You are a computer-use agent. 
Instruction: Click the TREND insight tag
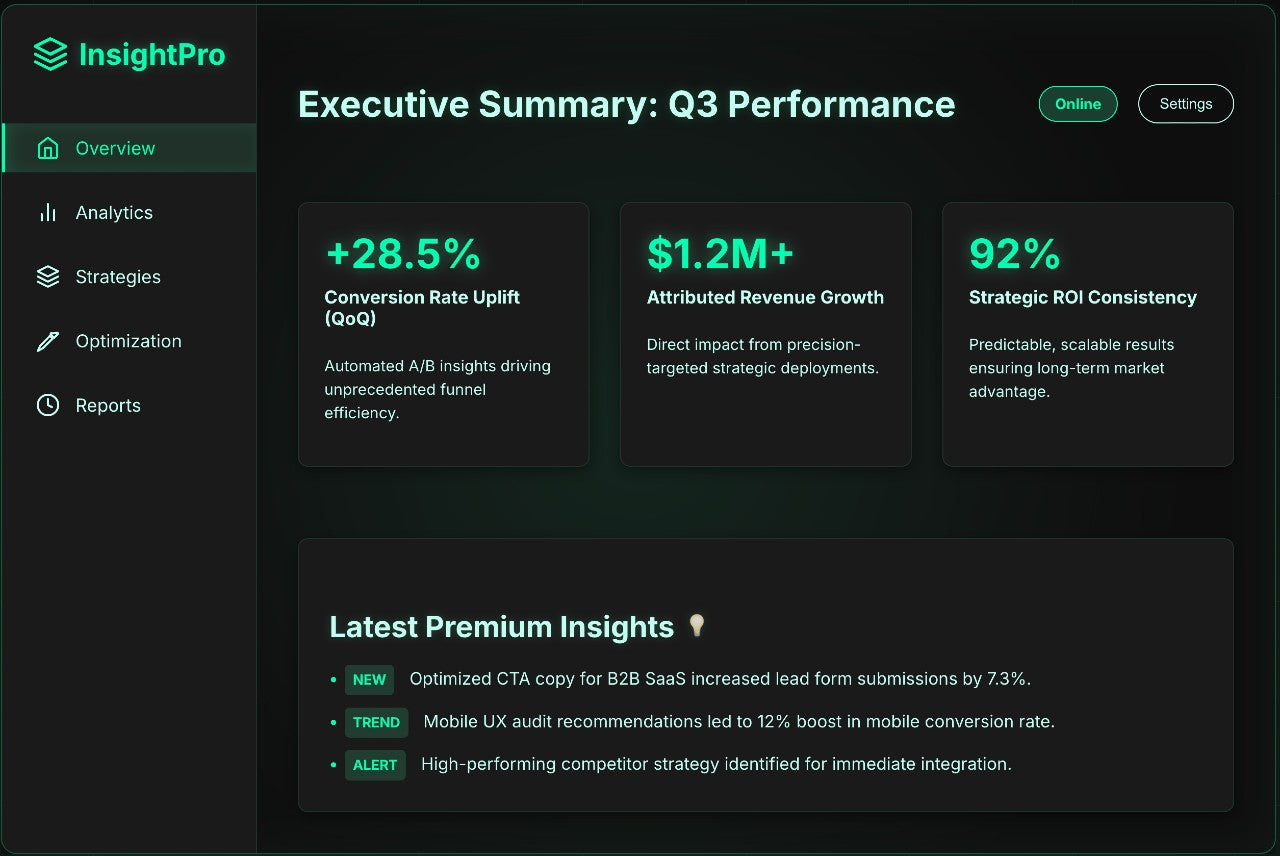click(x=376, y=722)
